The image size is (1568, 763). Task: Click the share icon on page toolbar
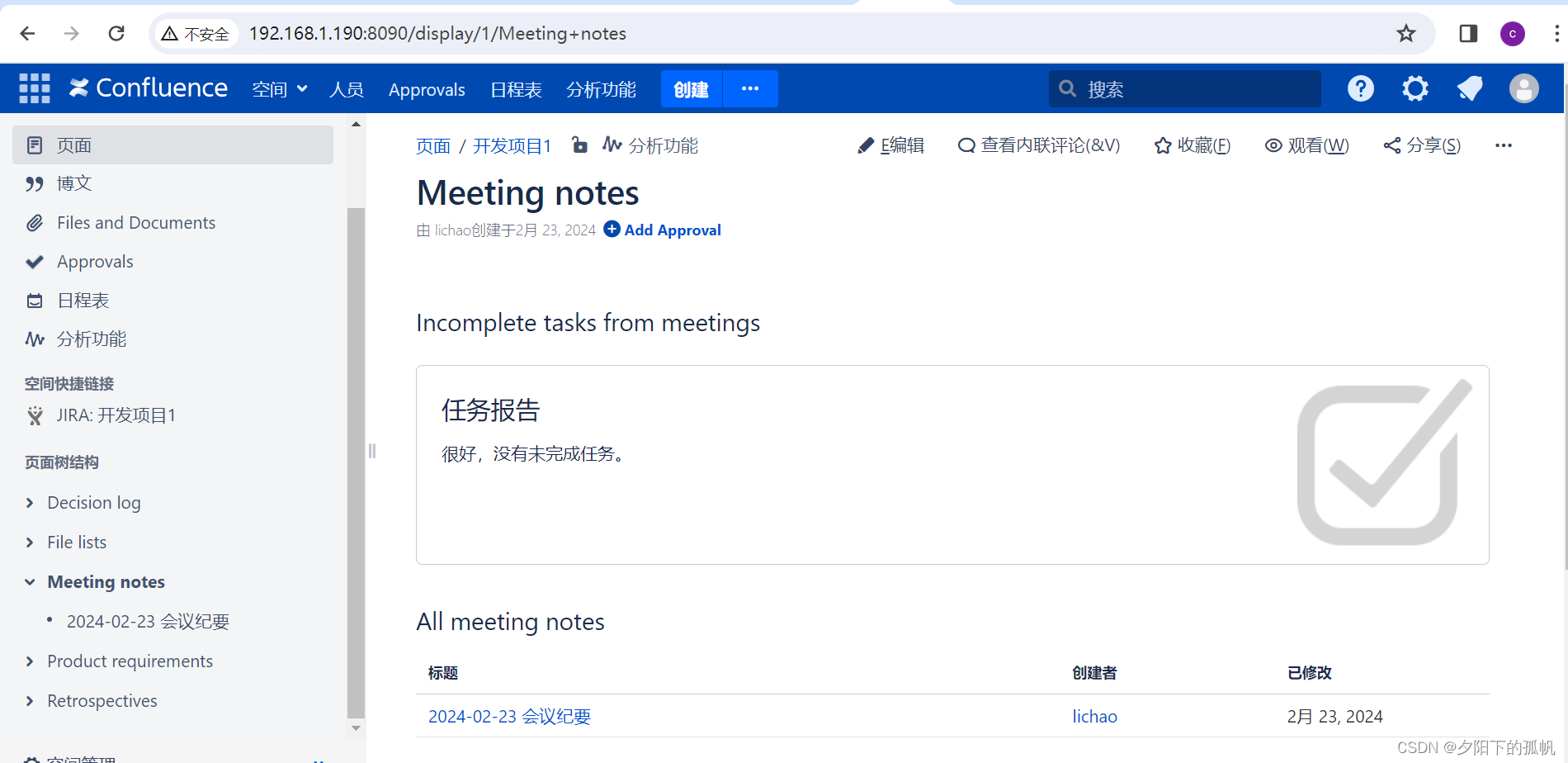click(1392, 146)
